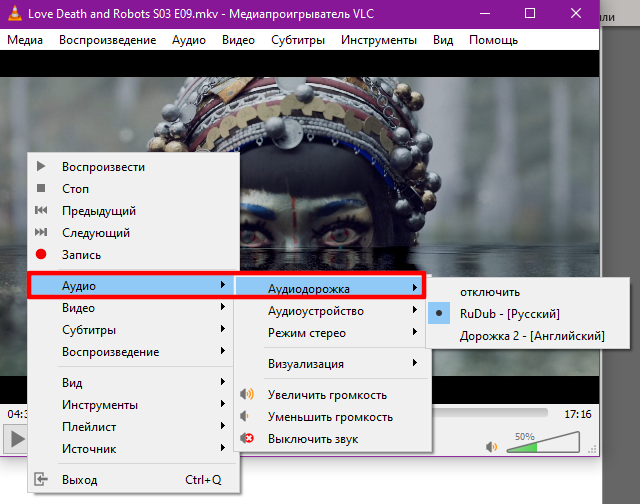
Task: Mute sound via the crossed speaker icon
Action: coord(247,439)
